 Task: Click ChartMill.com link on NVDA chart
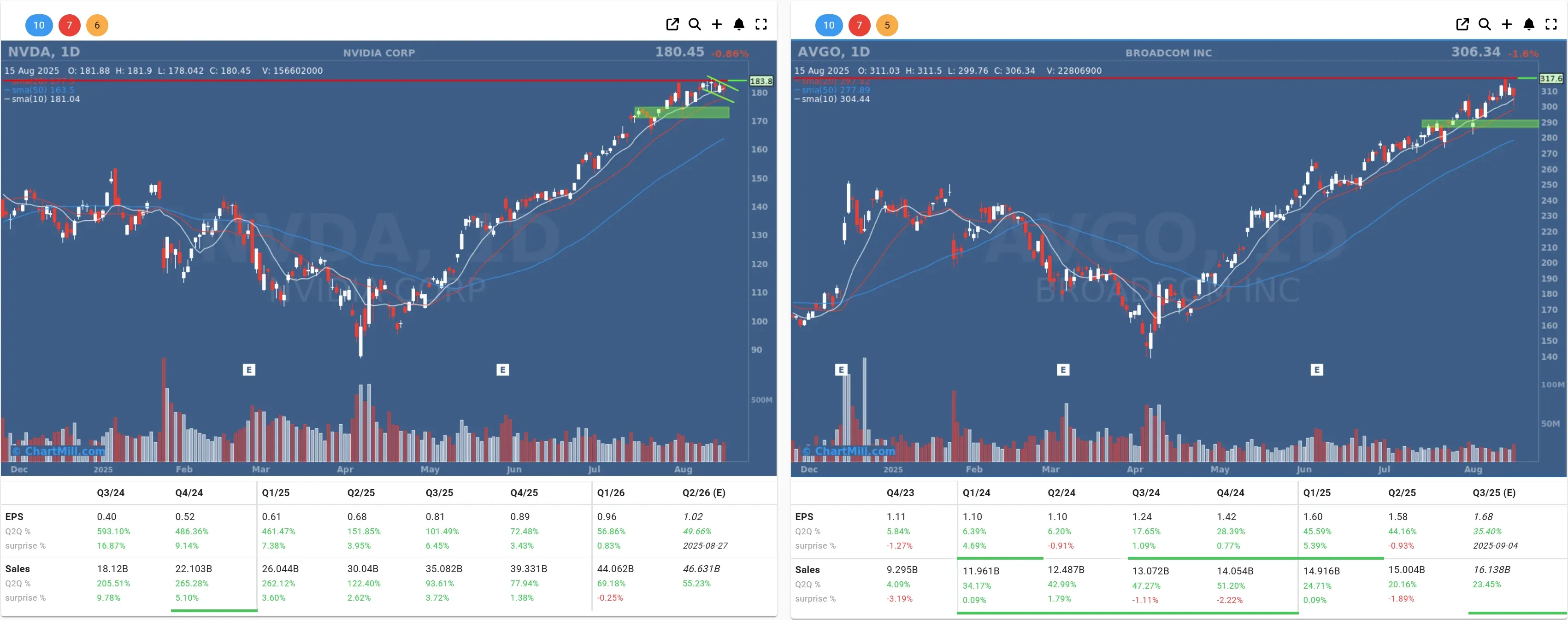click(x=59, y=451)
